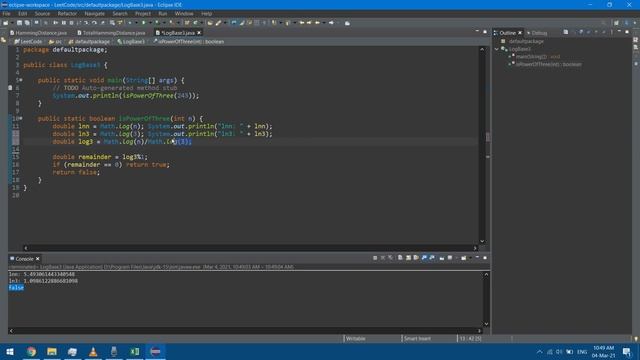This screenshot has height=360, width=640.
Task: Click the editor vertical scrollbar down arrow
Action: coord(482,241)
